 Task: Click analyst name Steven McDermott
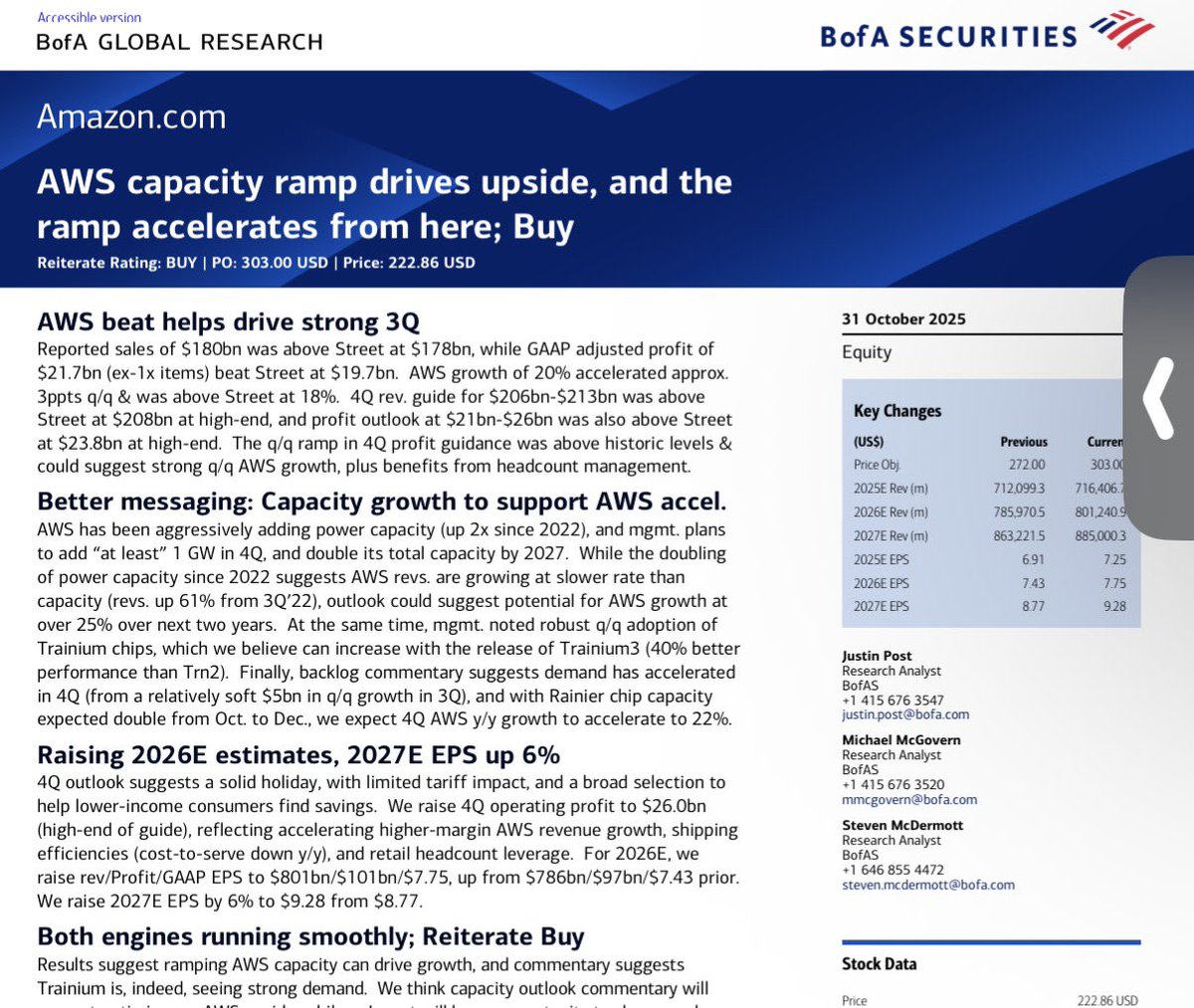pyautogui.click(x=902, y=825)
